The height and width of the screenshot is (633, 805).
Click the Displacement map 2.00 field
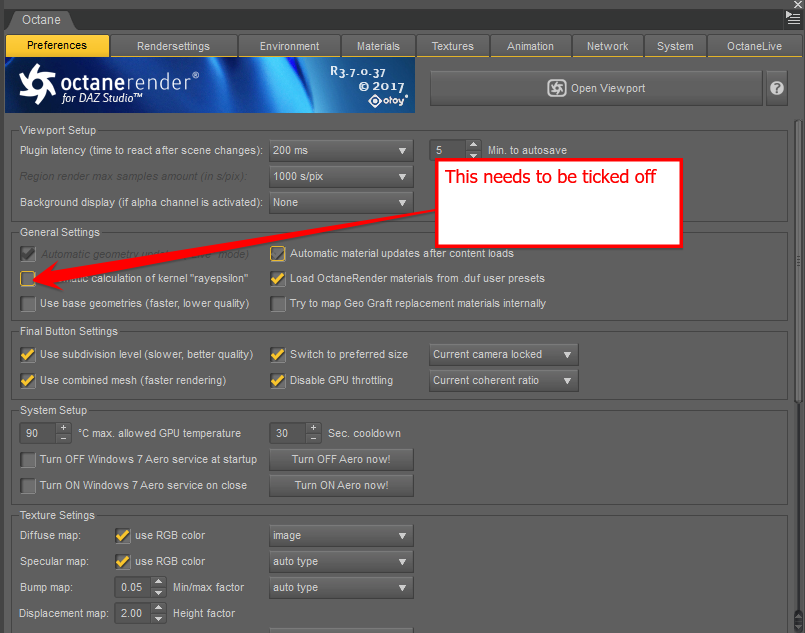[133, 613]
